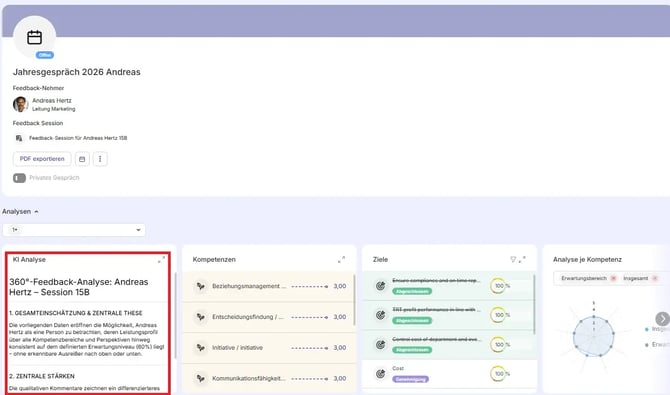670x395 pixels.
Task: Open the 'Control cost of department and ove...' goal
Action: tap(436, 339)
